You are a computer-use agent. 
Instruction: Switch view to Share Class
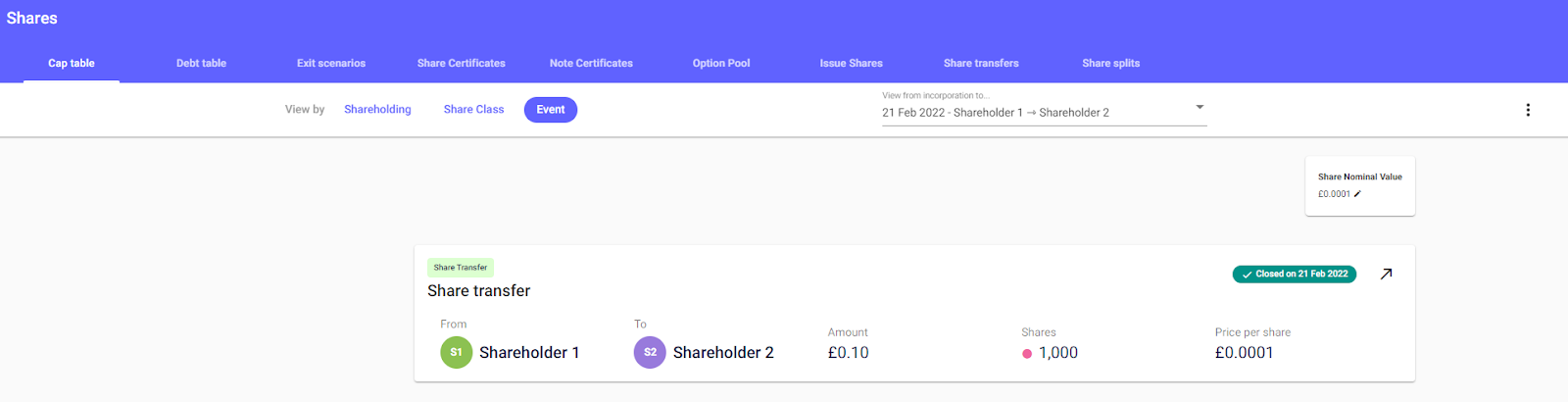(473, 110)
